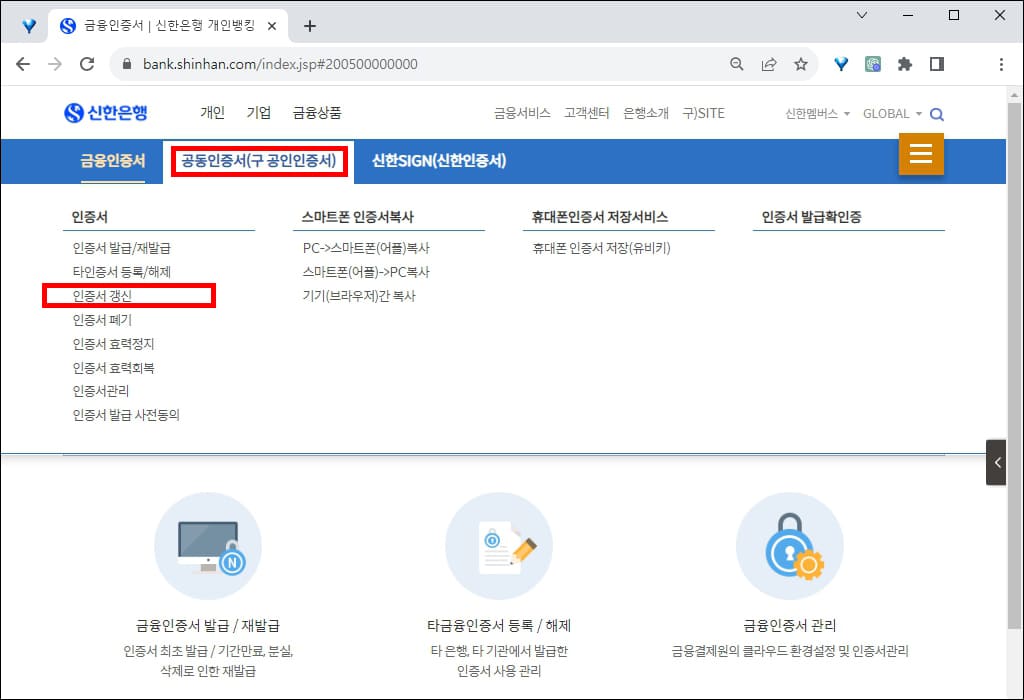The height and width of the screenshot is (700, 1024).
Task: Click the search magnifier icon
Action: [936, 113]
